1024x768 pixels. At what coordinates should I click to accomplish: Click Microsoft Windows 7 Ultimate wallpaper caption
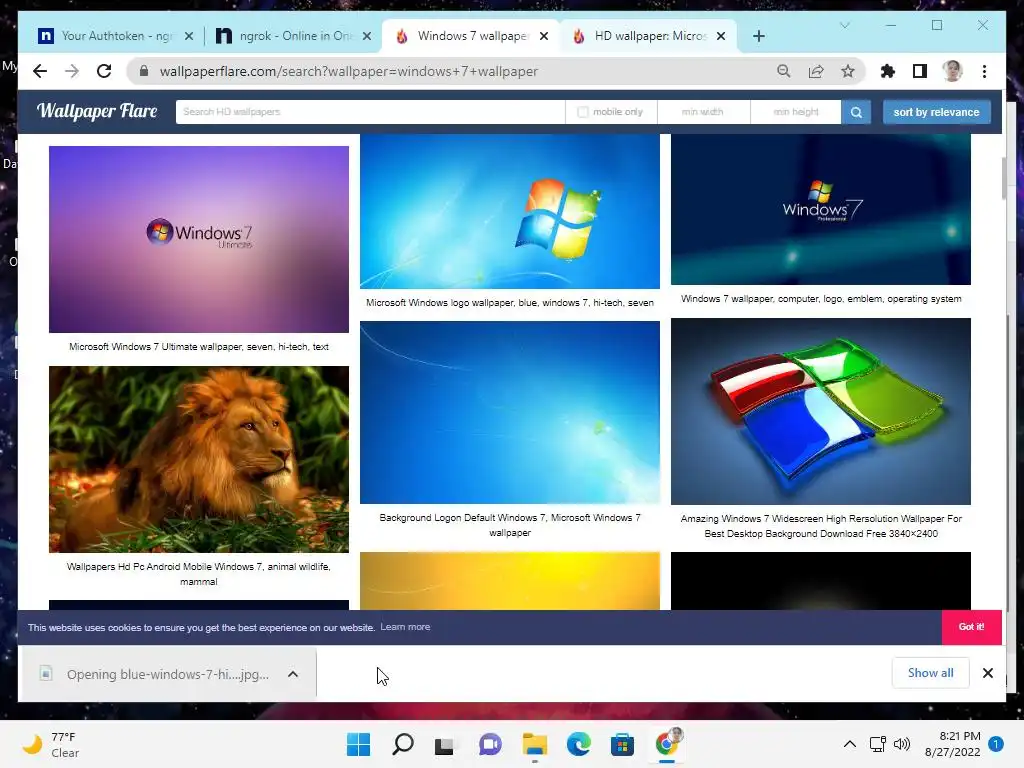(199, 347)
